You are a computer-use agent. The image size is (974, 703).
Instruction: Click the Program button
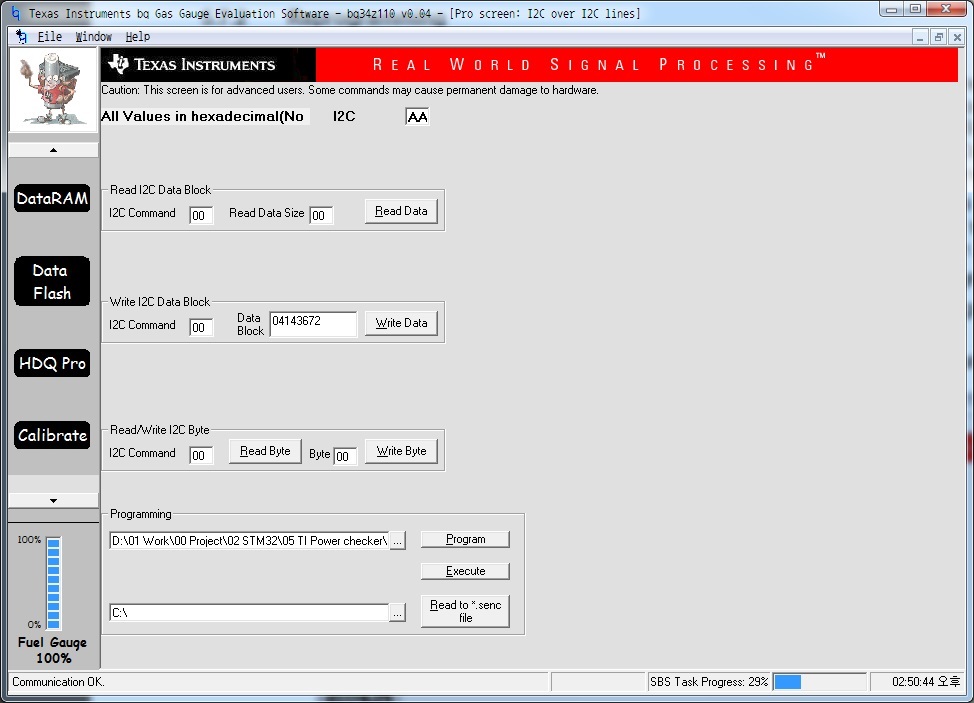coord(465,539)
